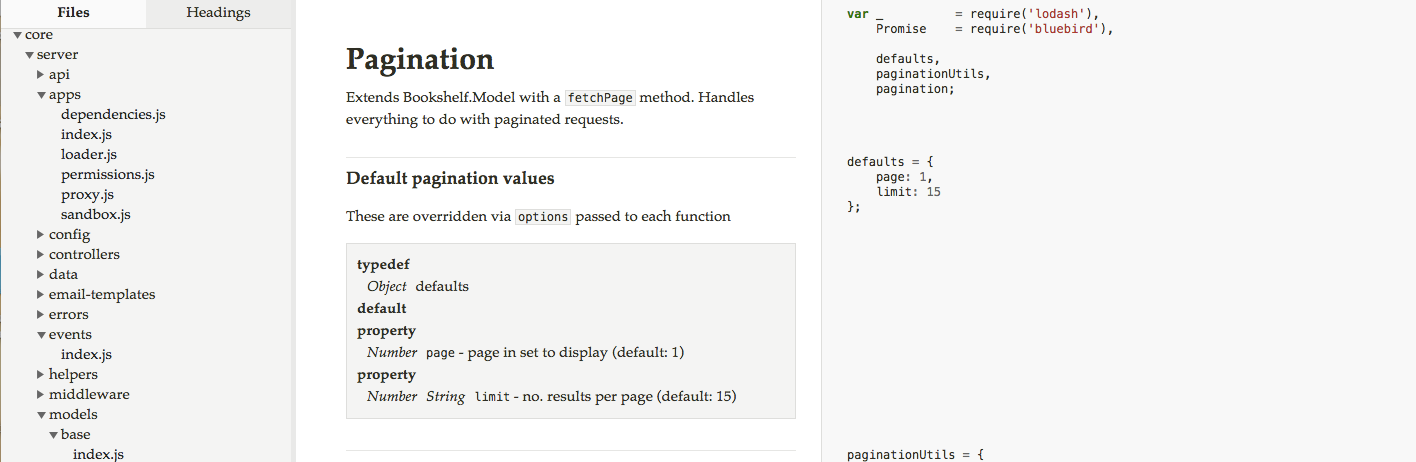Collapse the apps folder triangle
The width and height of the screenshot is (1416, 462).
pos(41,95)
